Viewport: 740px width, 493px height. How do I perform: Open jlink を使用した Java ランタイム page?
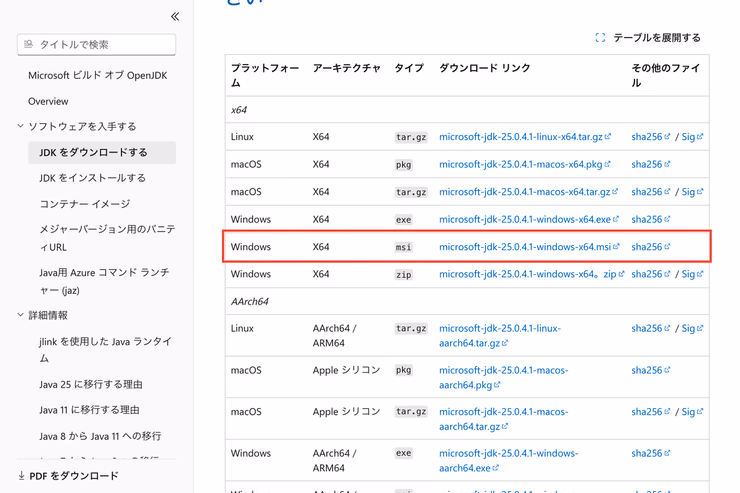(x=105, y=350)
